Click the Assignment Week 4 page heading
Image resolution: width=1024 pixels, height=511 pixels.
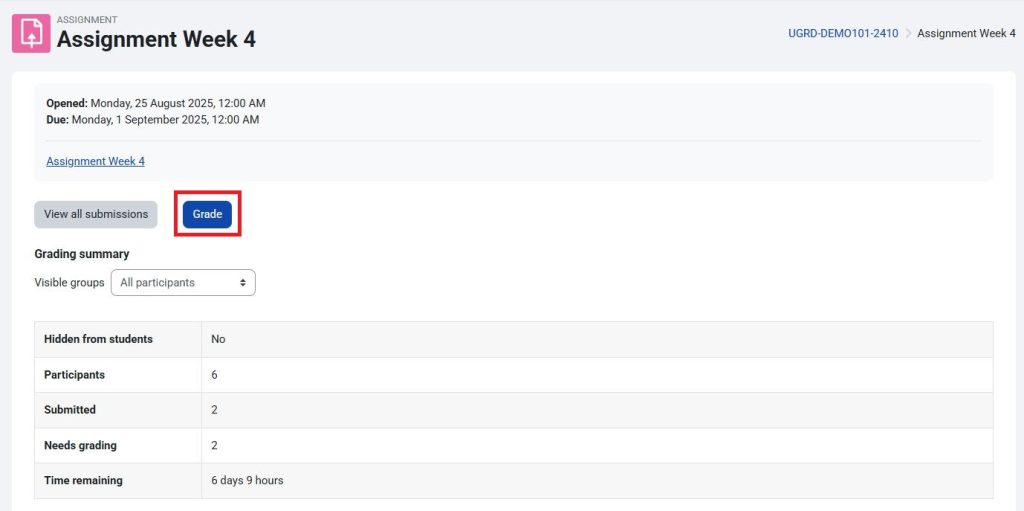[x=156, y=39]
